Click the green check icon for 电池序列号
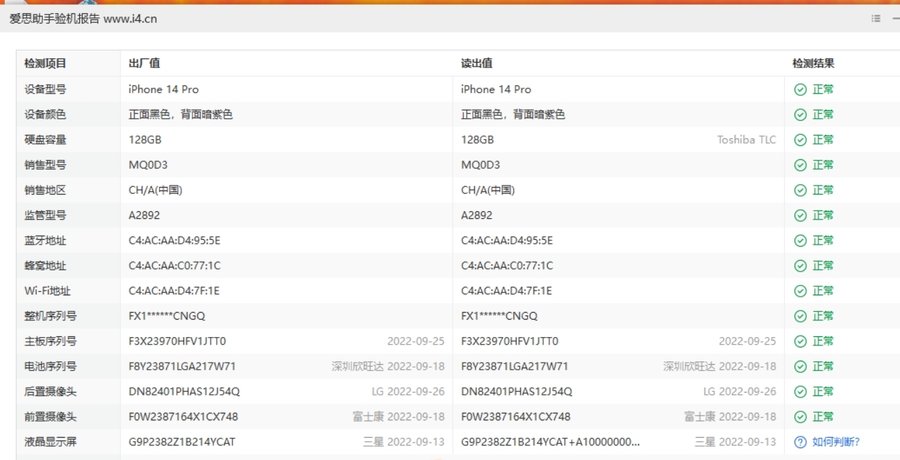 800,366
